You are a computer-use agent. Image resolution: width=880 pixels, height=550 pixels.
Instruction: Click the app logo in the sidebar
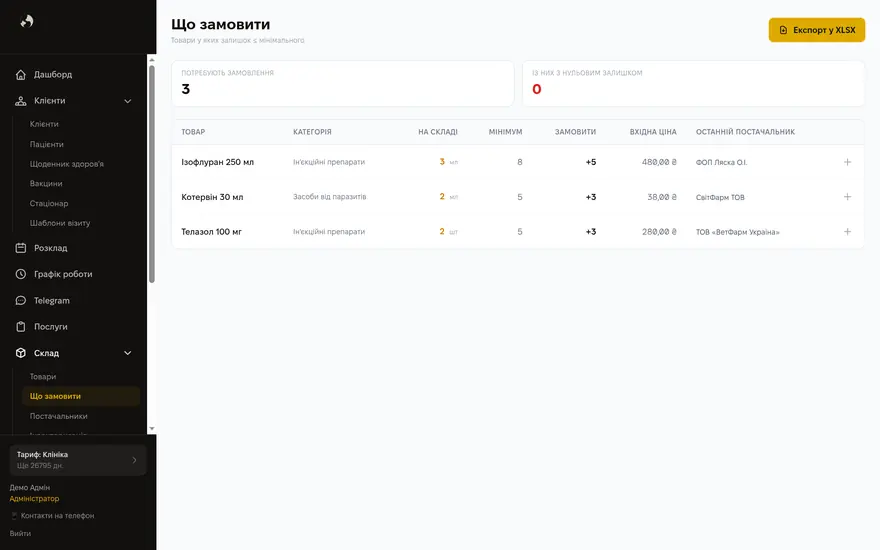(x=27, y=21)
